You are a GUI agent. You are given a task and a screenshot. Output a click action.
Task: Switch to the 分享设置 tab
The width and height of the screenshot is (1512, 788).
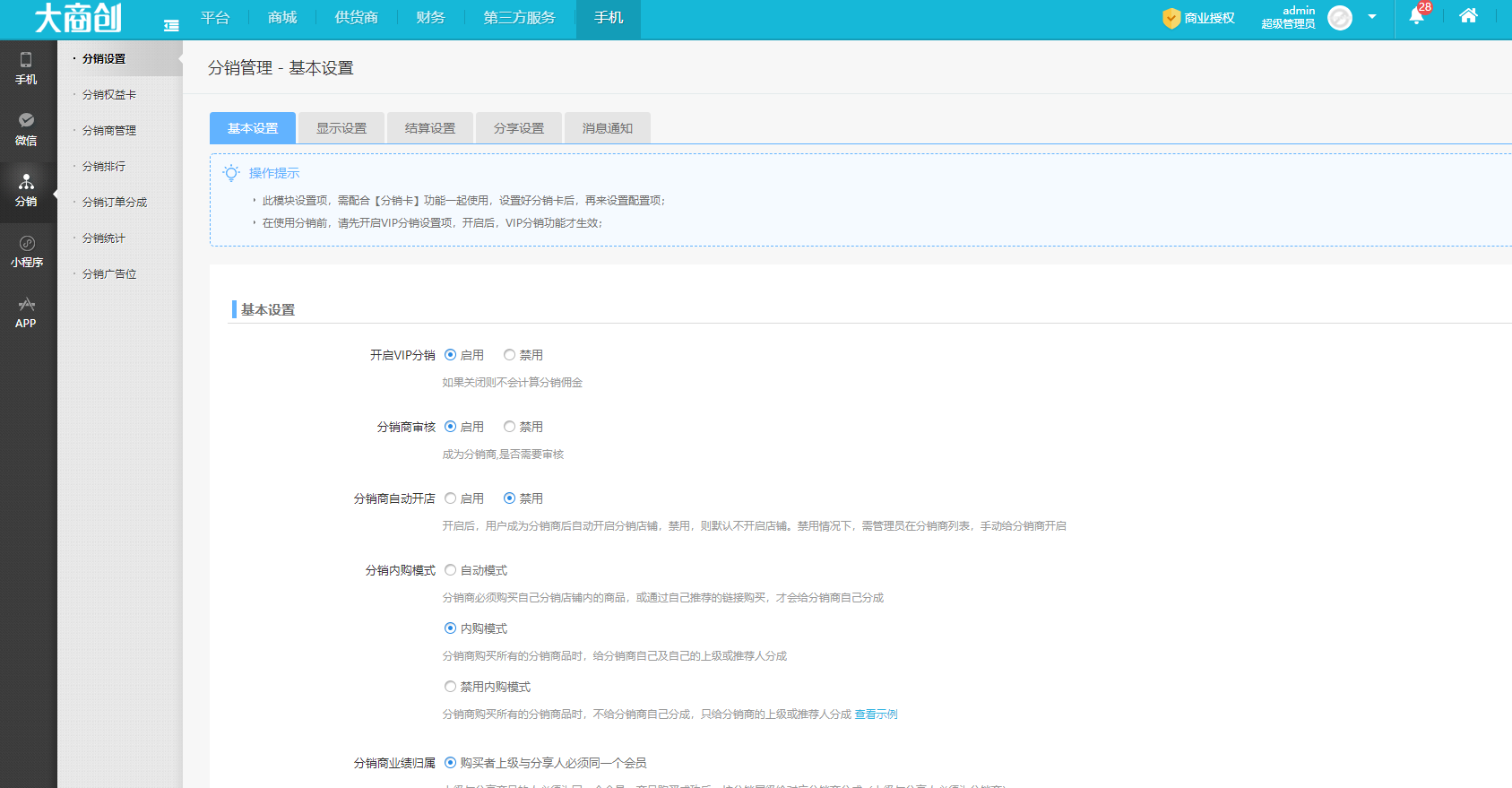(x=519, y=128)
